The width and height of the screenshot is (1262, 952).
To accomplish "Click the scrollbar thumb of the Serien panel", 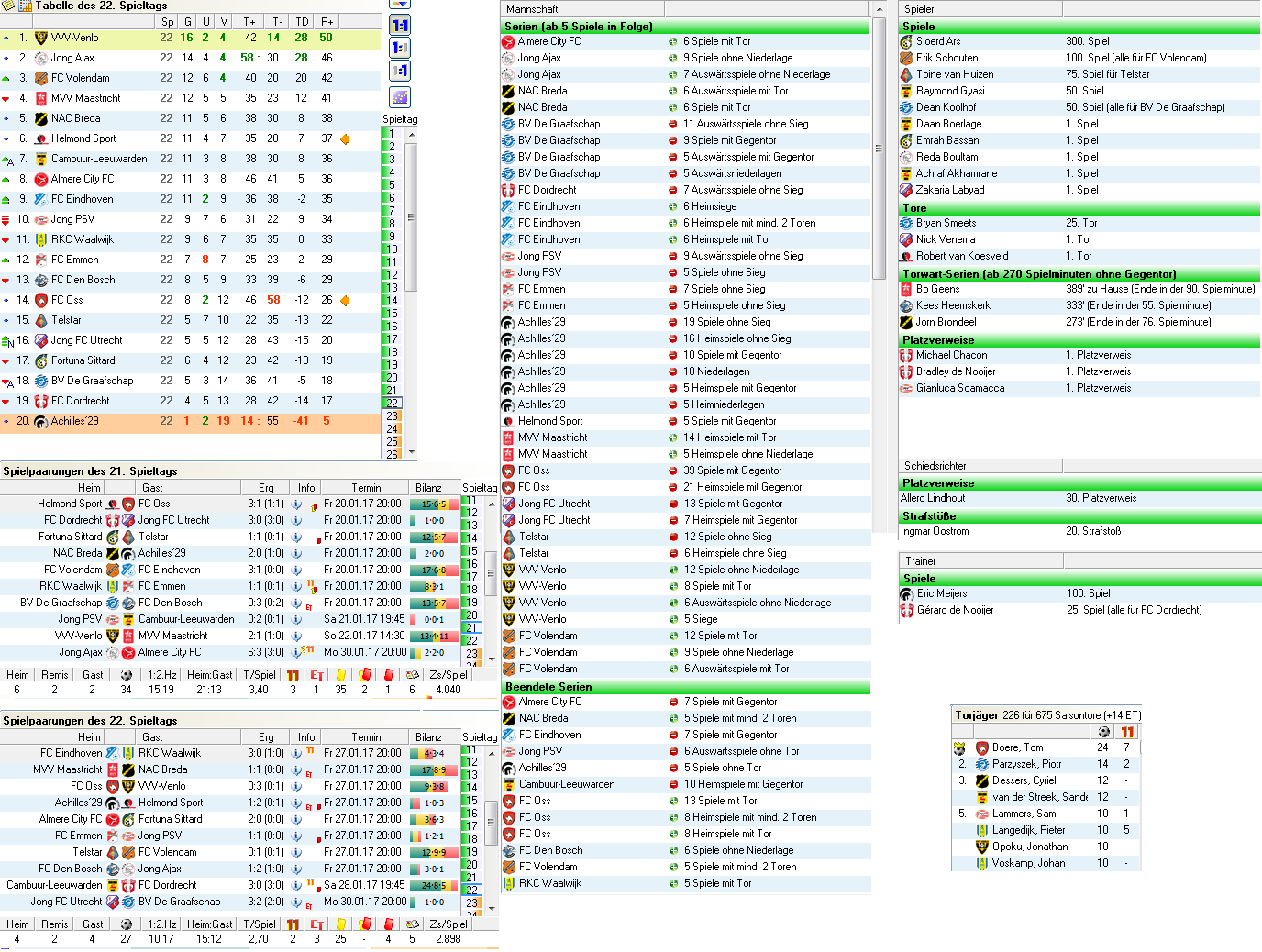I will point(879,147).
